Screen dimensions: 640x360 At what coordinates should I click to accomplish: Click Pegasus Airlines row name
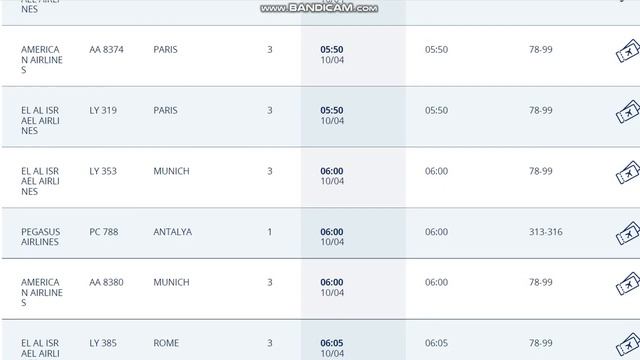point(40,237)
